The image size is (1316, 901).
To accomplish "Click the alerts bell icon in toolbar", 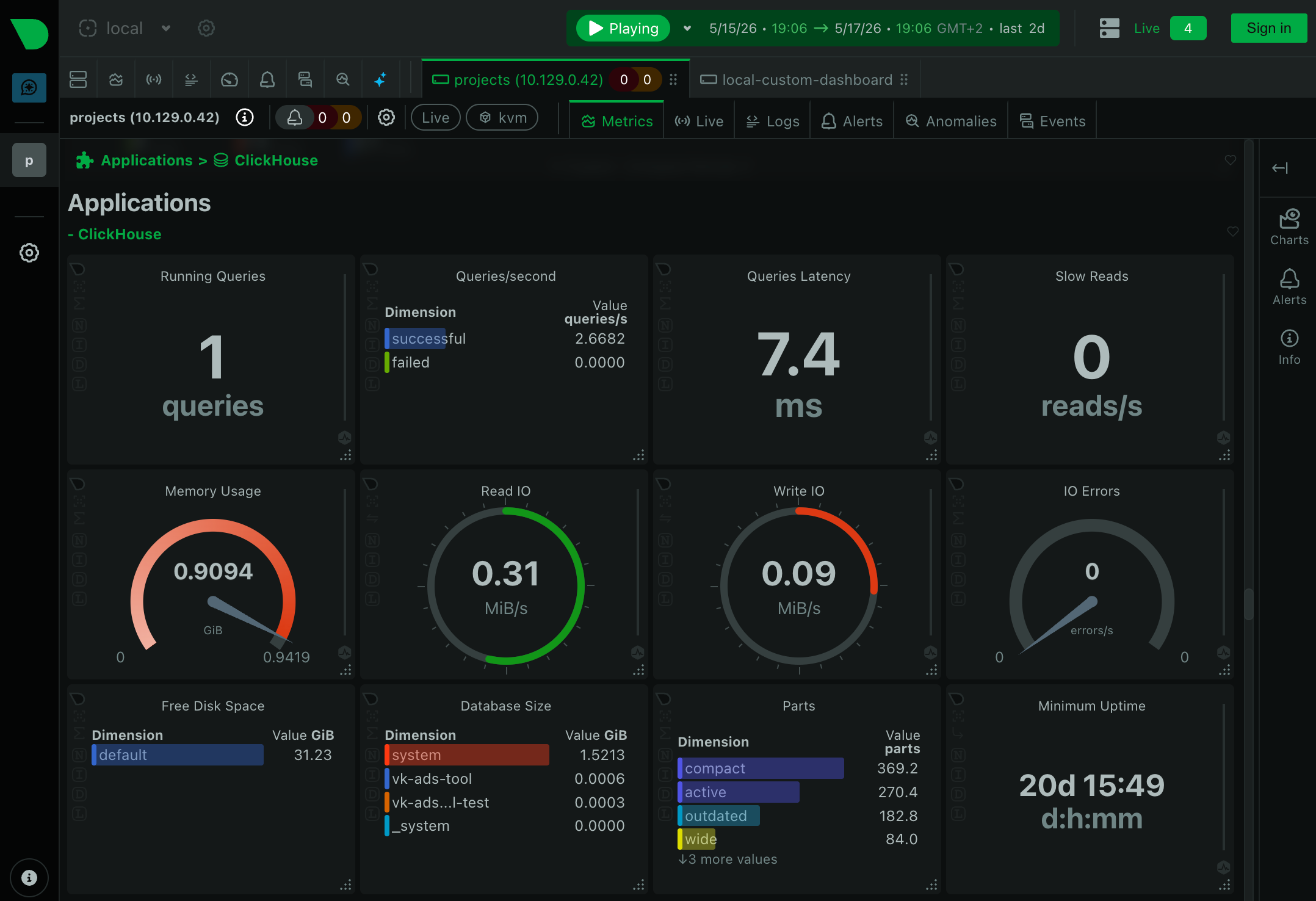I will pos(267,79).
